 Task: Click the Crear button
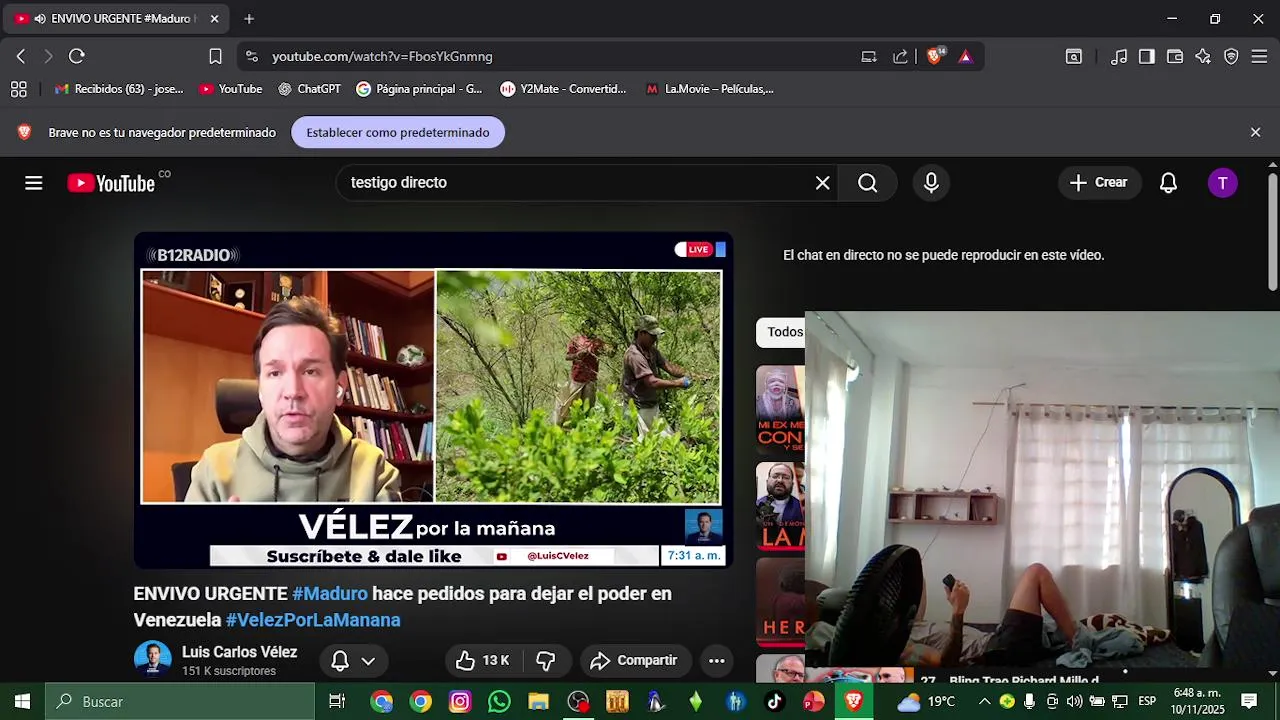(x=1098, y=183)
